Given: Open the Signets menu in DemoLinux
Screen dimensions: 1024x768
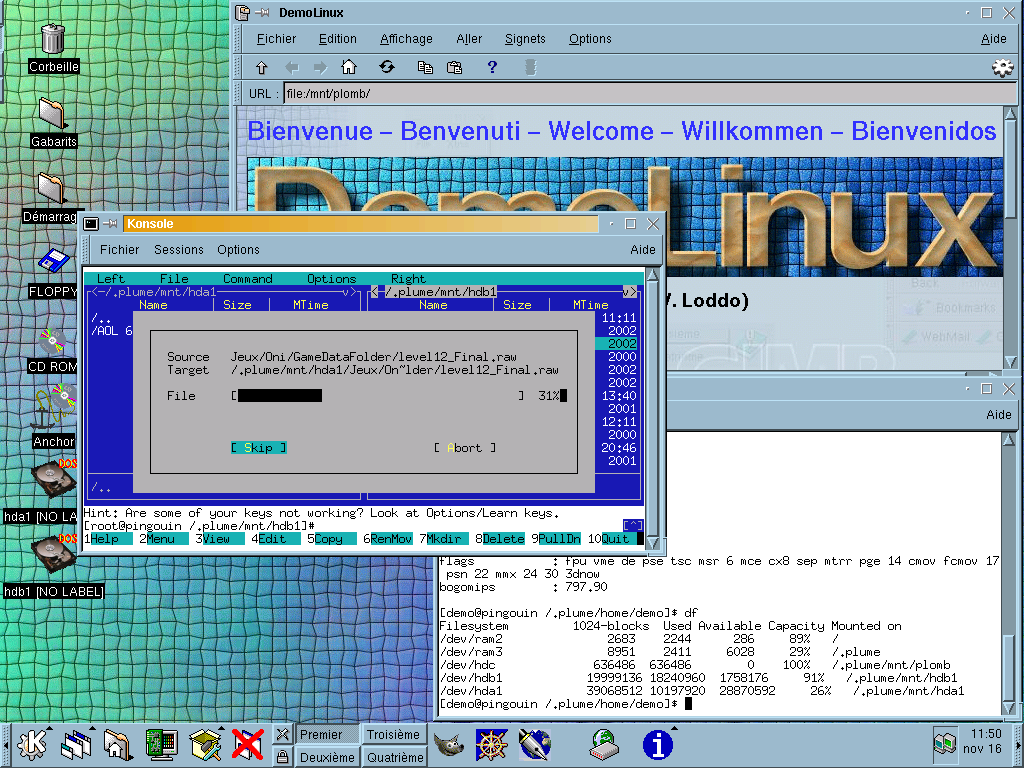Looking at the screenshot, I should 525,39.
